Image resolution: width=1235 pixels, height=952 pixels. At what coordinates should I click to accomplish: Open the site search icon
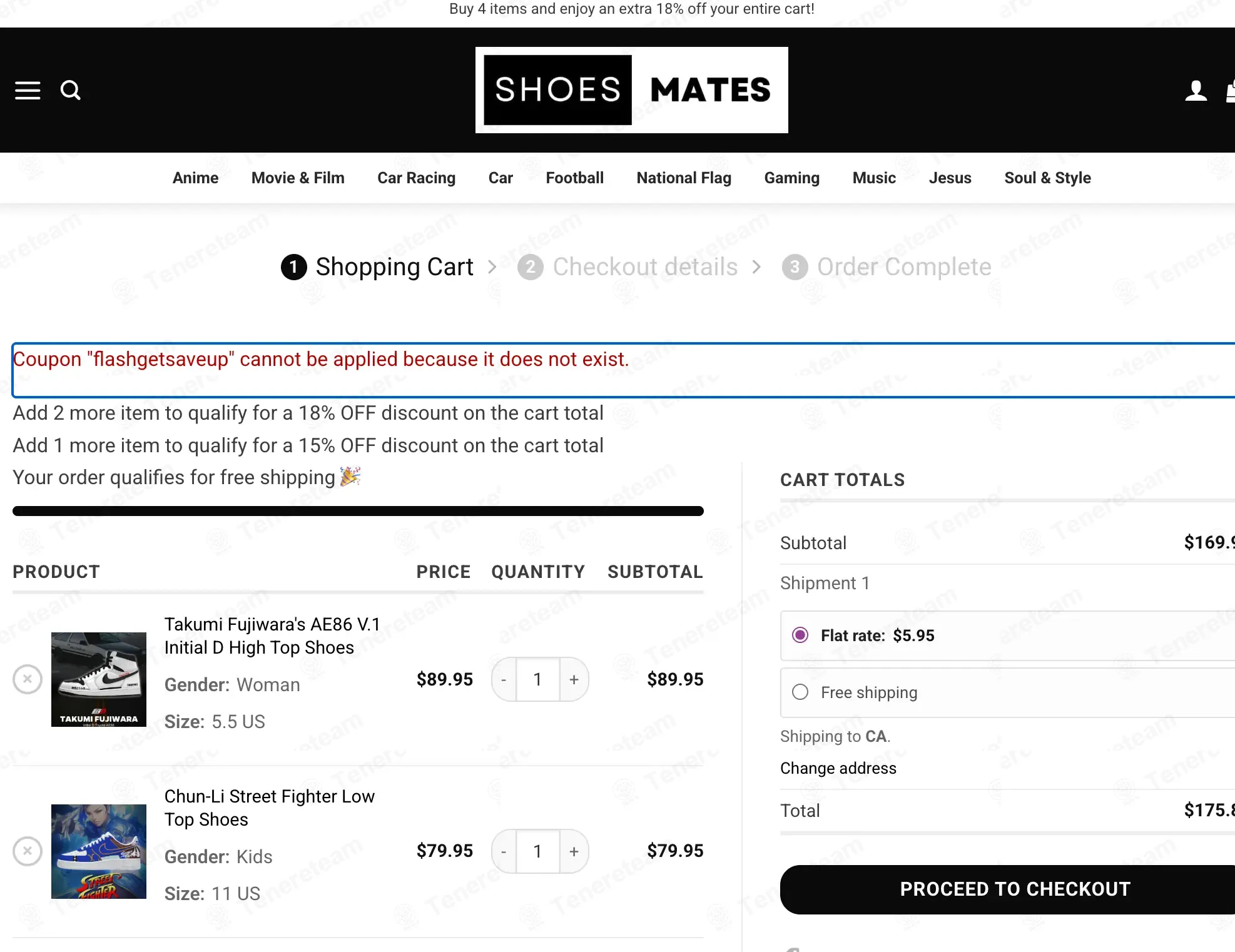point(70,91)
